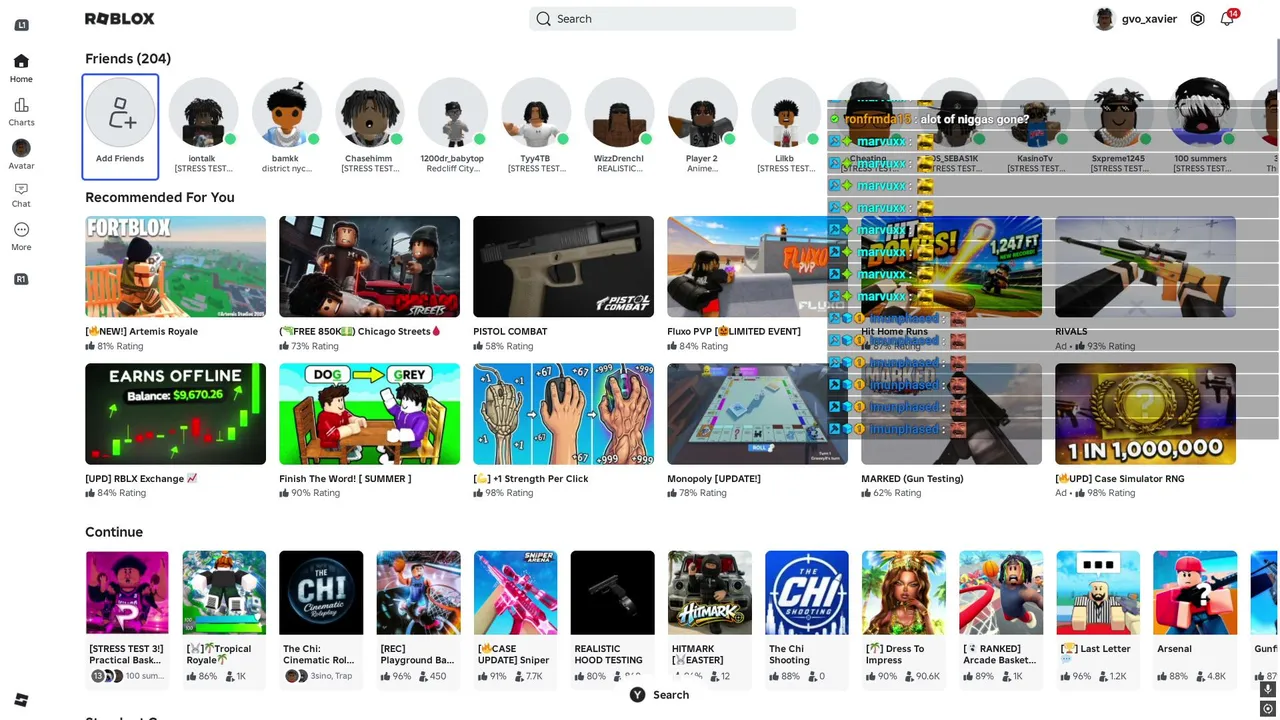Click the circular record icon at bottom right
The height and width of the screenshot is (720, 1280).
click(x=1268, y=709)
